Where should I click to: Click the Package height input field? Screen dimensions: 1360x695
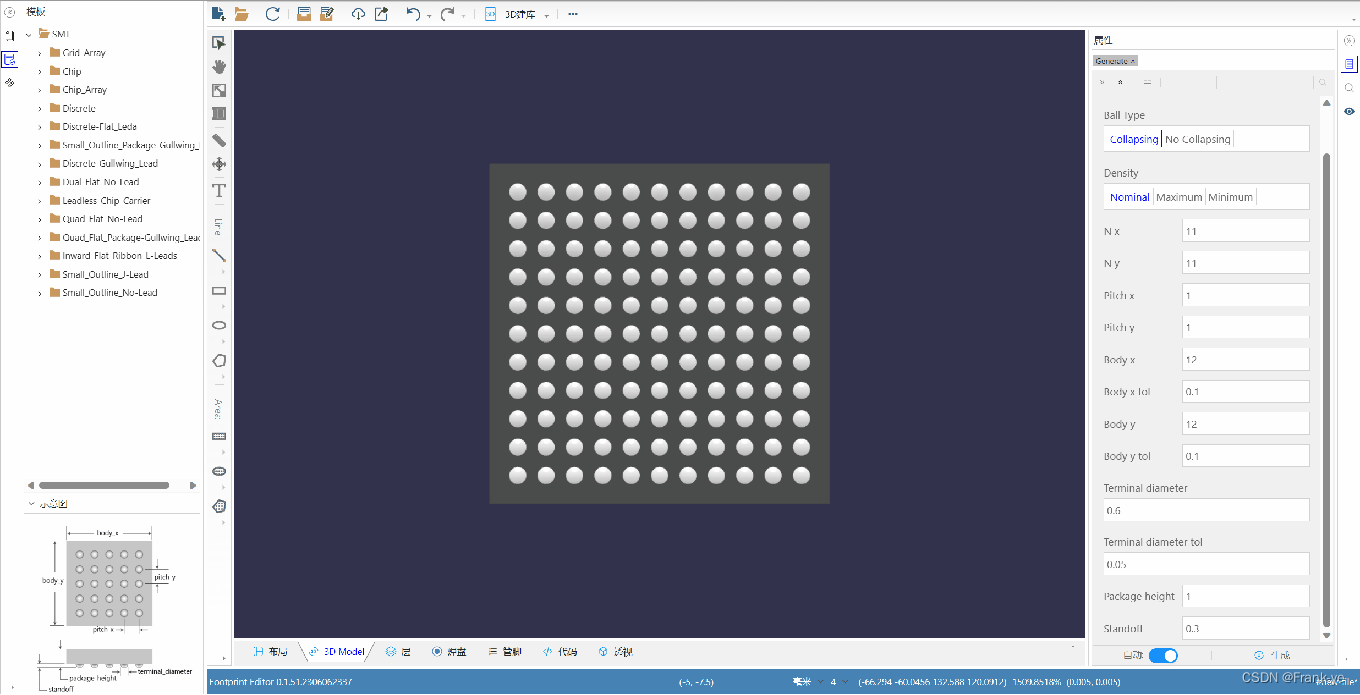[1245, 596]
